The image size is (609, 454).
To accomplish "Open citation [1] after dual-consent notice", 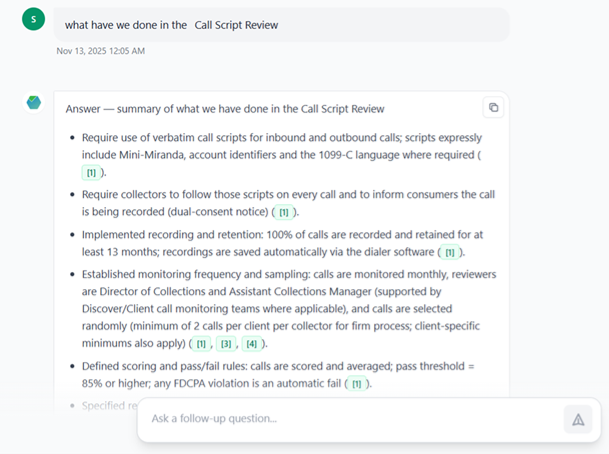I will tap(283, 213).
